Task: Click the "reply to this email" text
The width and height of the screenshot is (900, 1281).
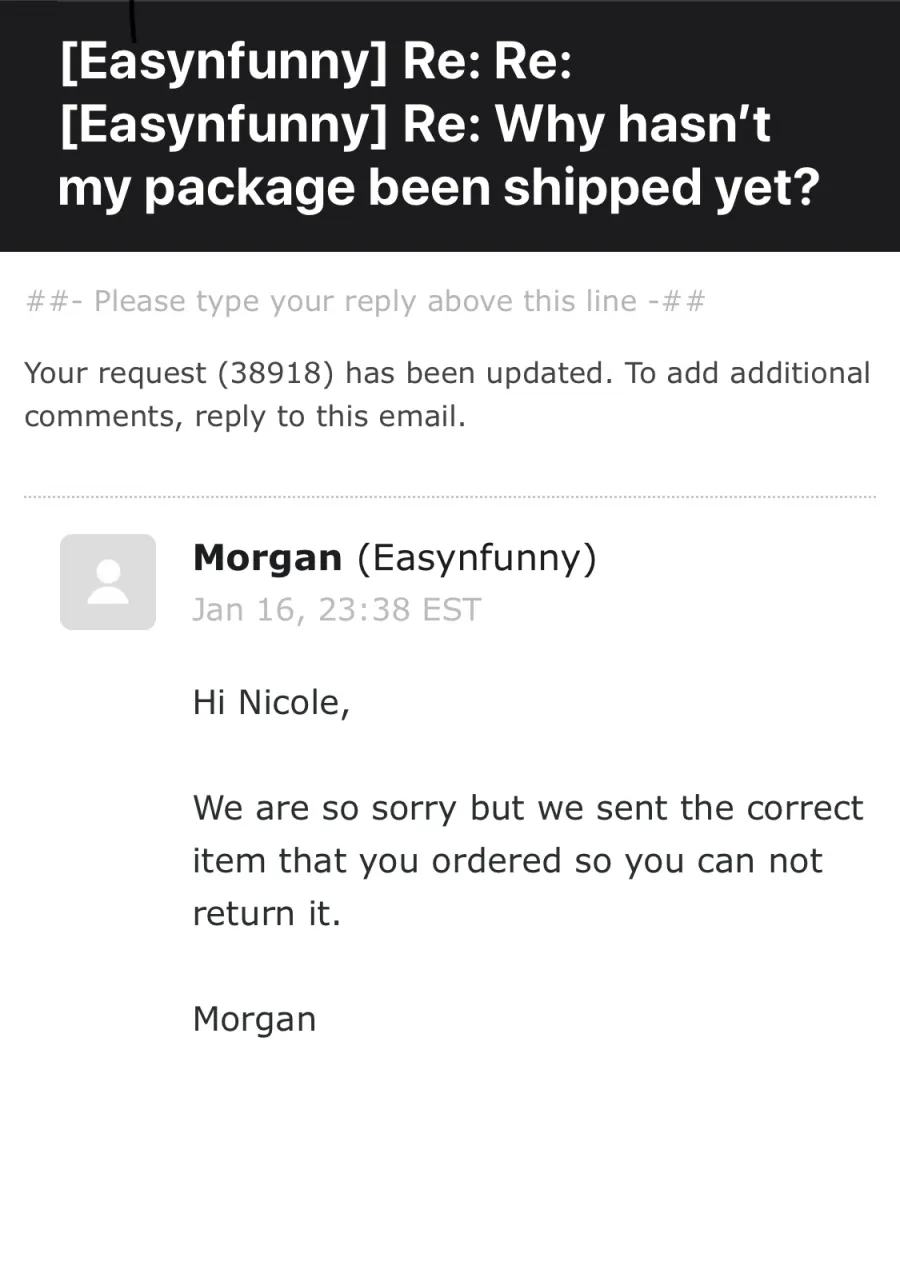Action: coord(329,416)
